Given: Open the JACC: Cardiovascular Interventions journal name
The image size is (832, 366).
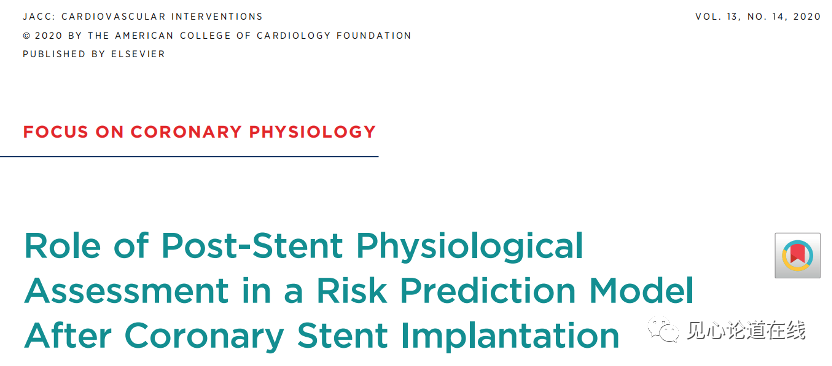Looking at the screenshot, I should pyautogui.click(x=143, y=16).
